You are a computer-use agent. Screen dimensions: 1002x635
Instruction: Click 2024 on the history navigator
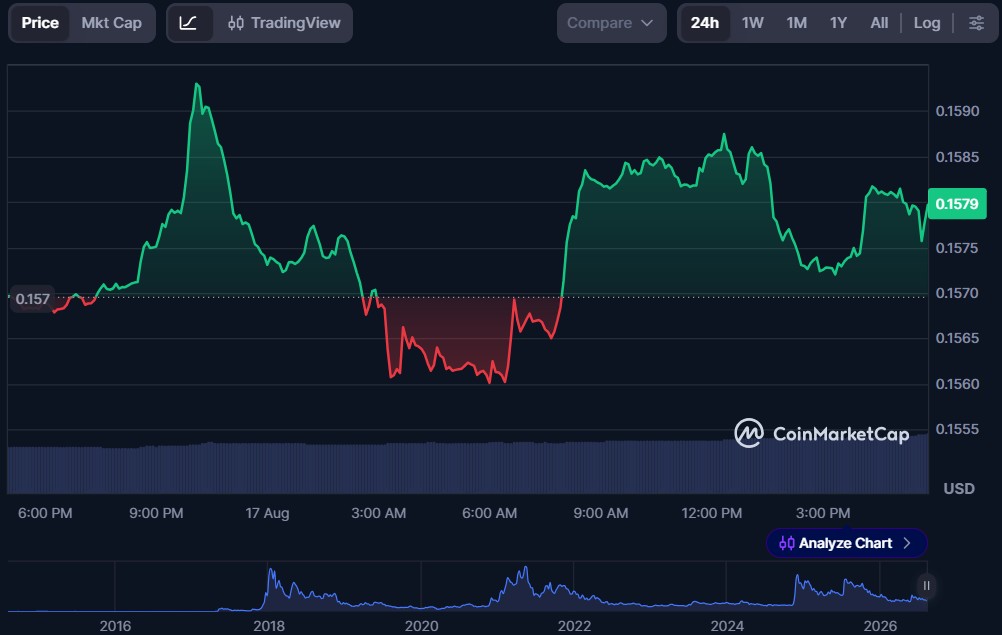tap(727, 626)
